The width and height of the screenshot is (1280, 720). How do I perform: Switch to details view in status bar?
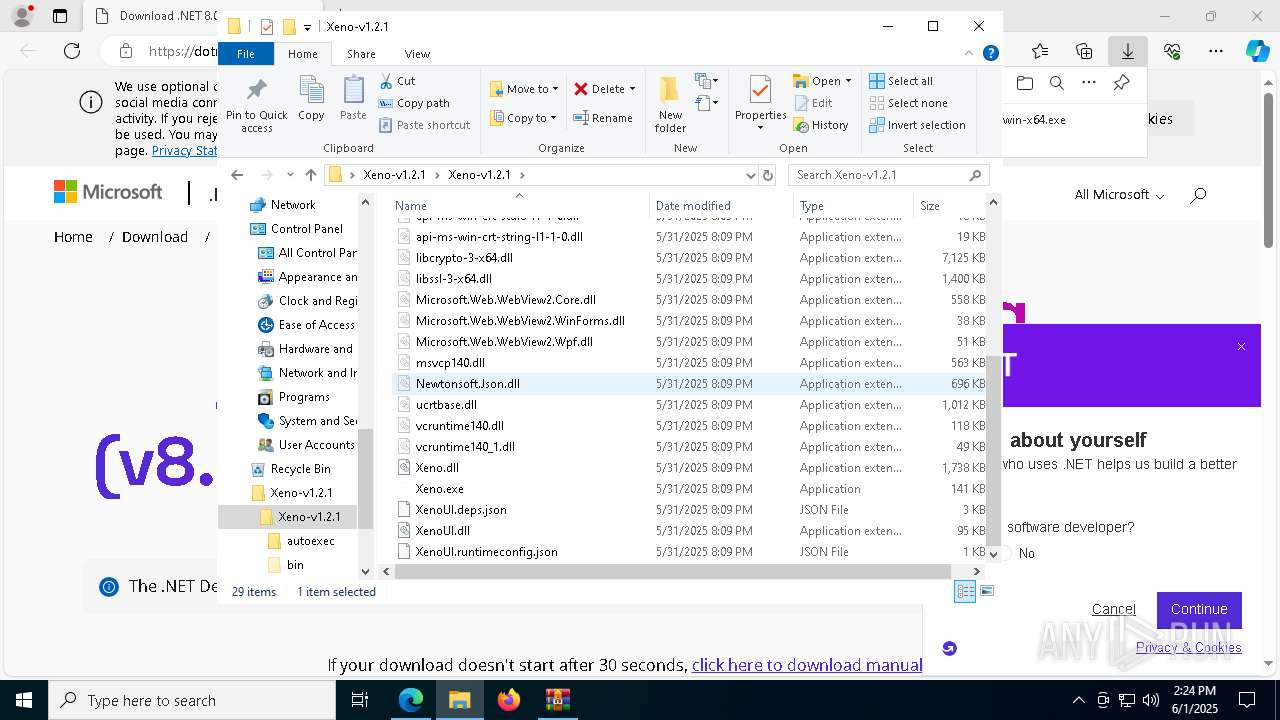[x=965, y=591]
